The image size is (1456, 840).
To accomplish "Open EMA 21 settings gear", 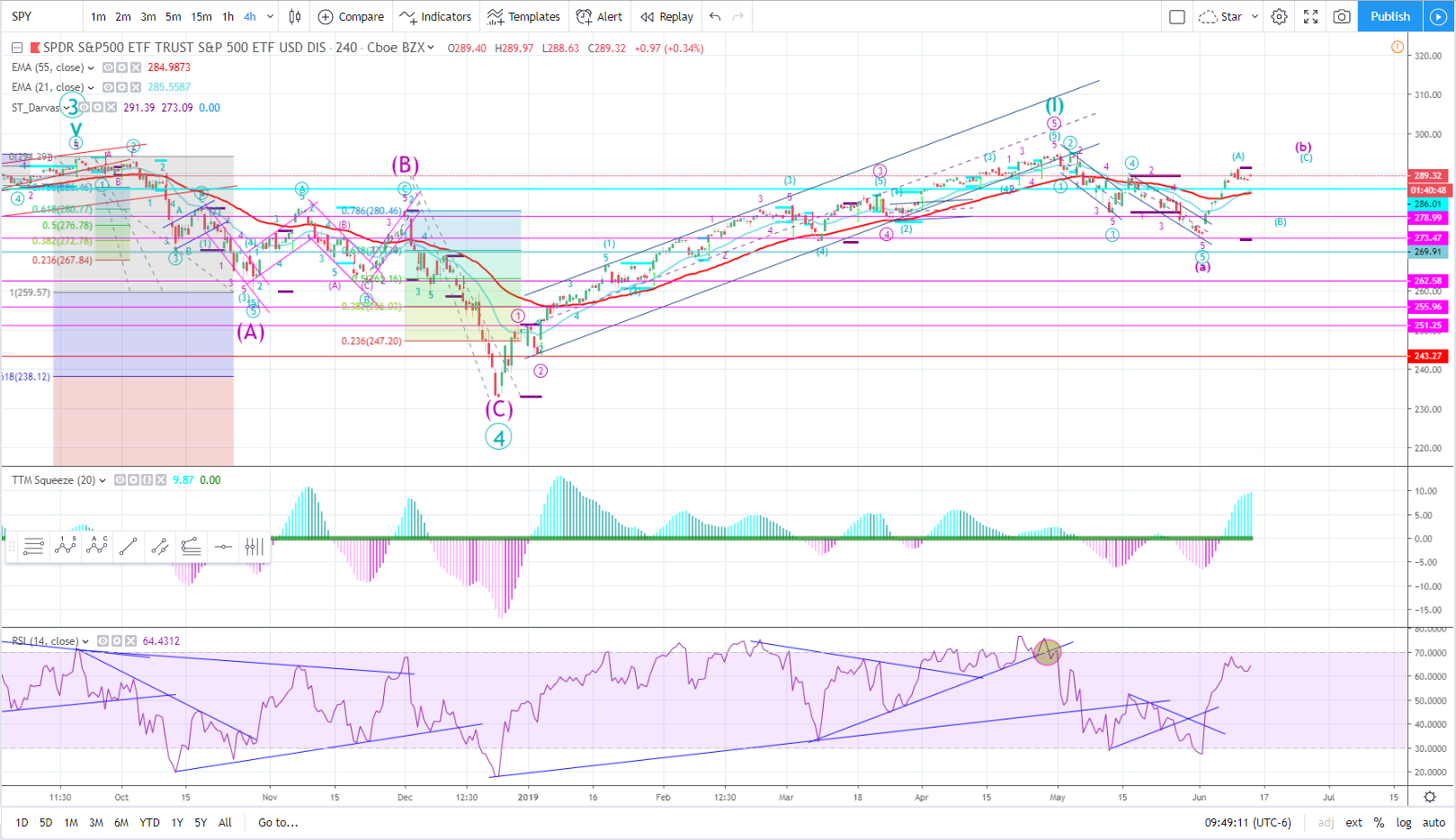I will point(121,87).
